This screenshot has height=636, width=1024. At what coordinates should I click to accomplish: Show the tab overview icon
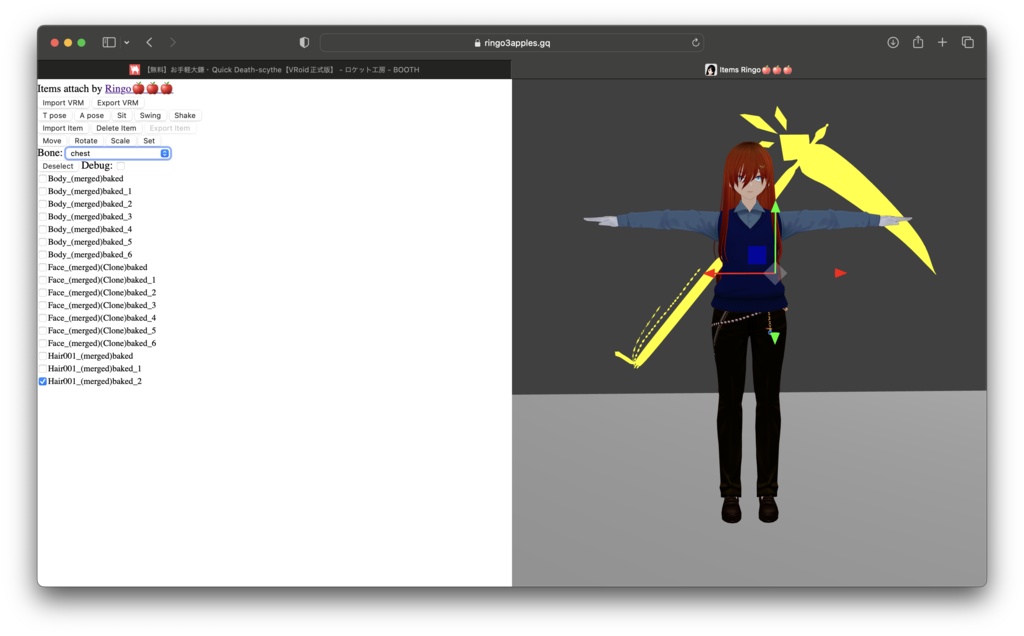968,42
